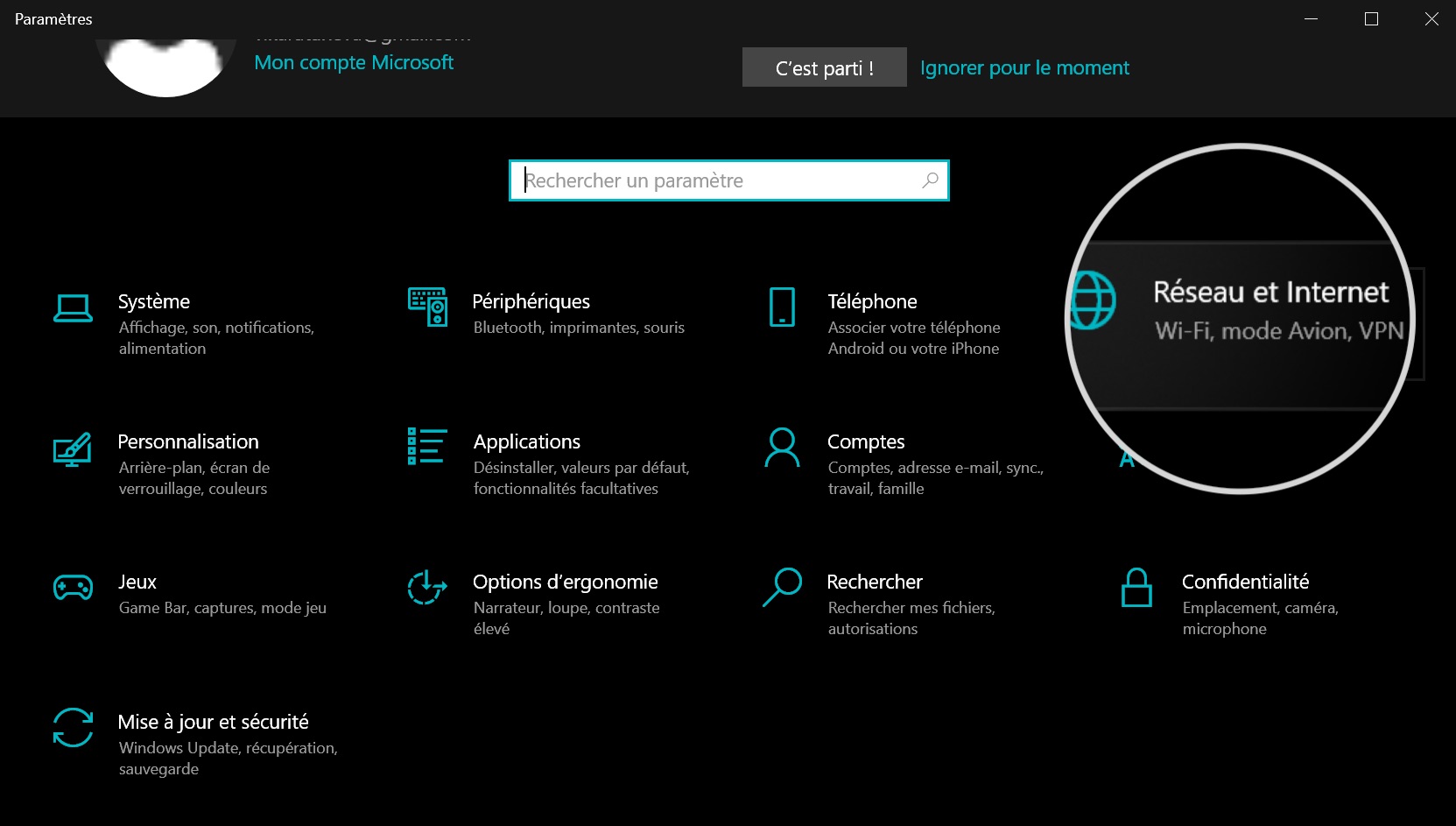Focus the Rechercher un paramètre field
This screenshot has height=826, width=1456.
728,180
